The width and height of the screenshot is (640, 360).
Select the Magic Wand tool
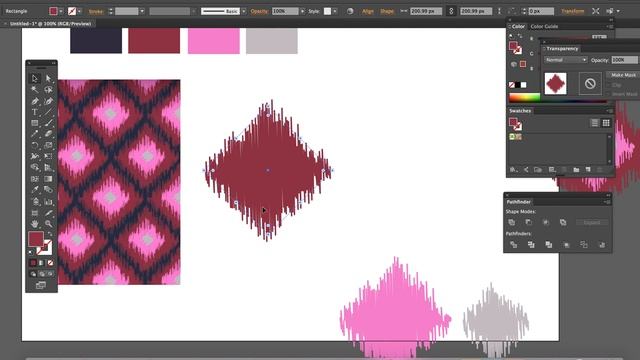click(x=35, y=89)
